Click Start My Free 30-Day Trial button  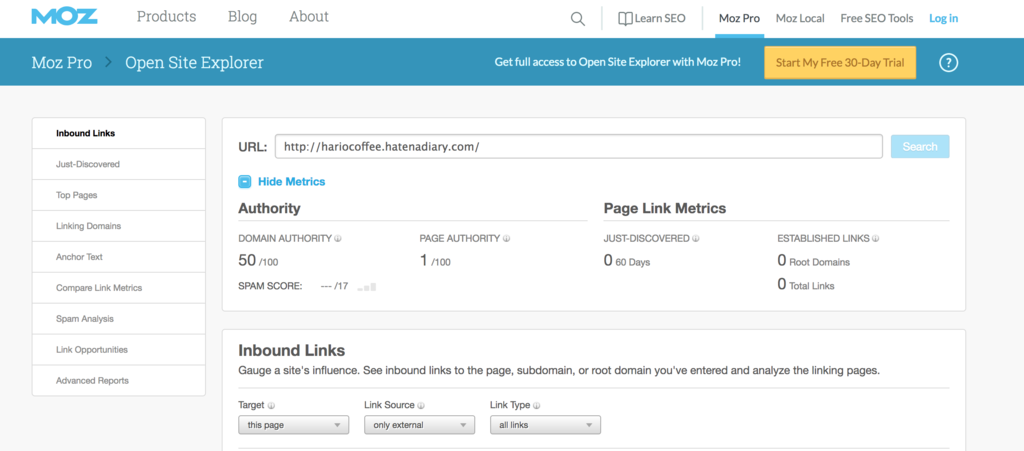(x=840, y=63)
